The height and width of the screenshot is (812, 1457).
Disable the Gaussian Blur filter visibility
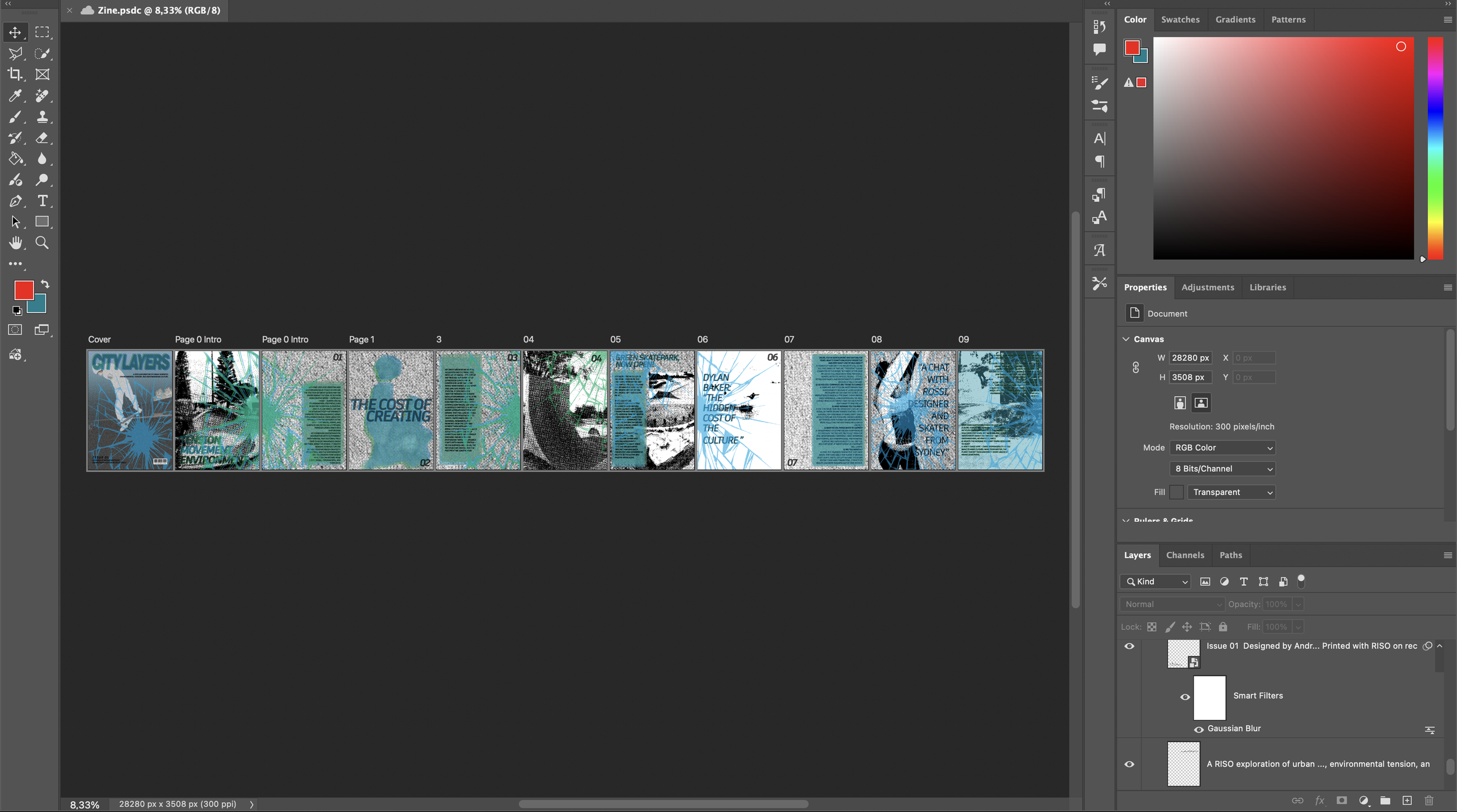1199,729
